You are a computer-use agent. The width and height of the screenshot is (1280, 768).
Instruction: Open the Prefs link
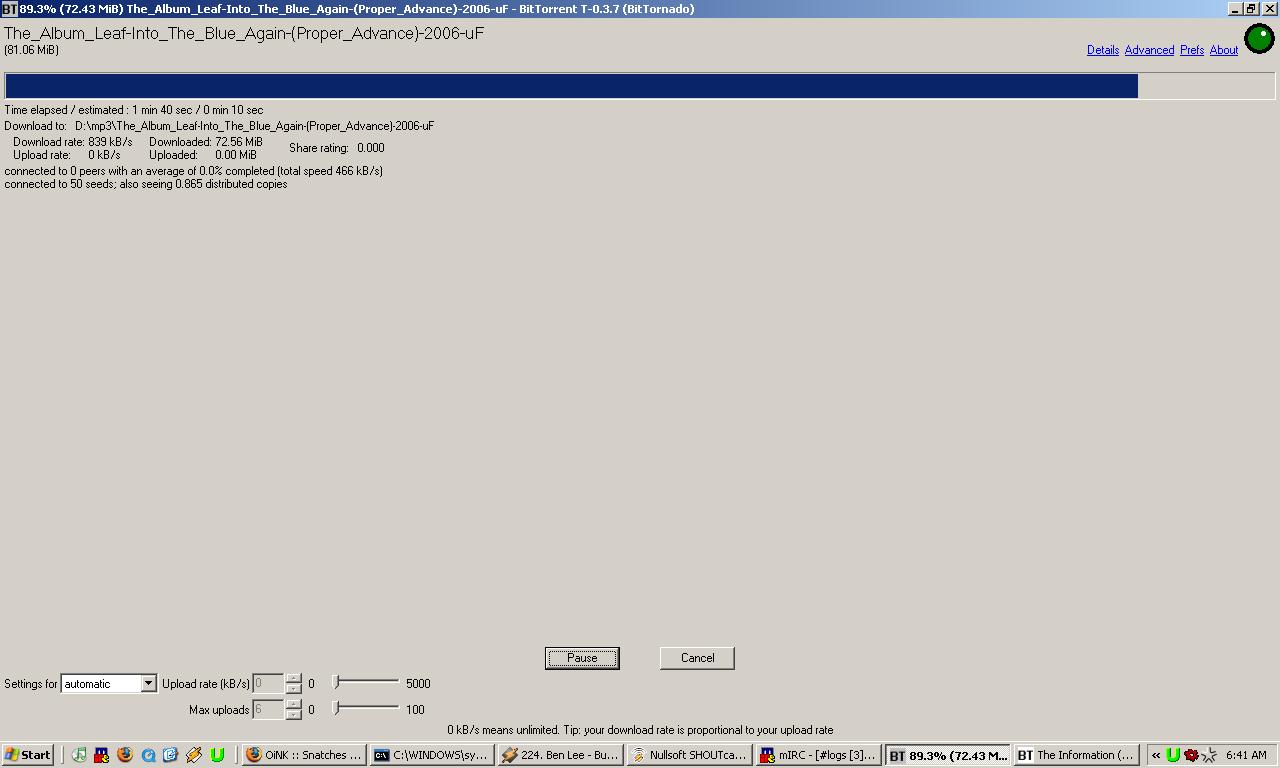pyautogui.click(x=1191, y=50)
